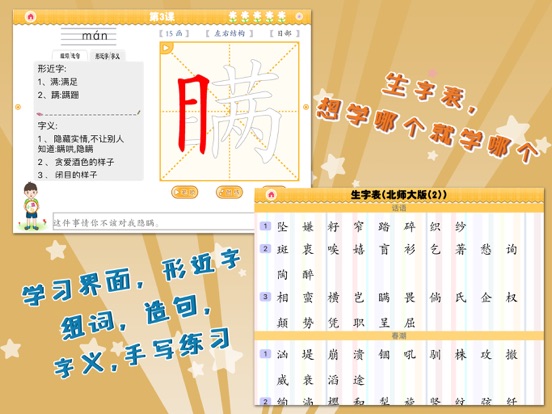
Task: Click the orange play button below writing grid
Action: point(184,192)
